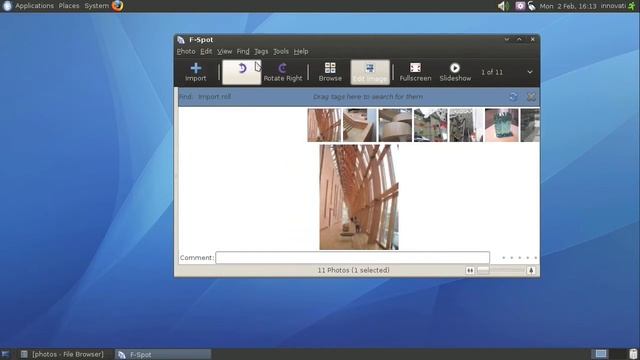
Task: Click the purple tray icon next to volume
Action: click(520, 6)
